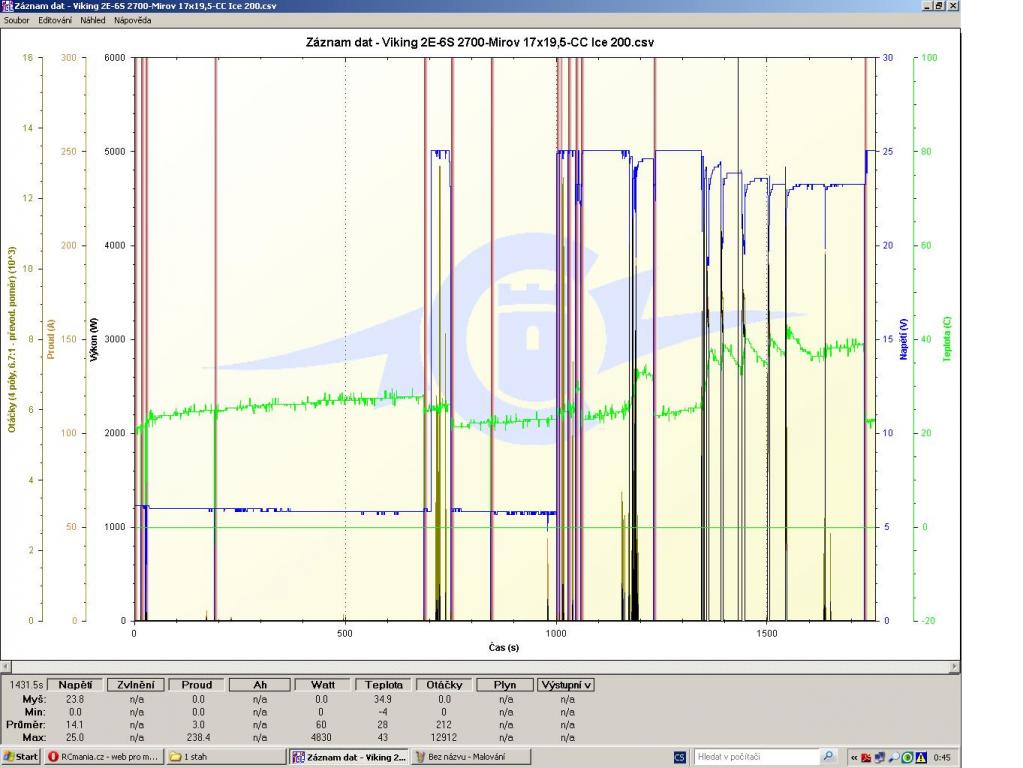This screenshot has width=1023, height=768.
Task: Click the CS language indicator on taskbar
Action: (681, 757)
